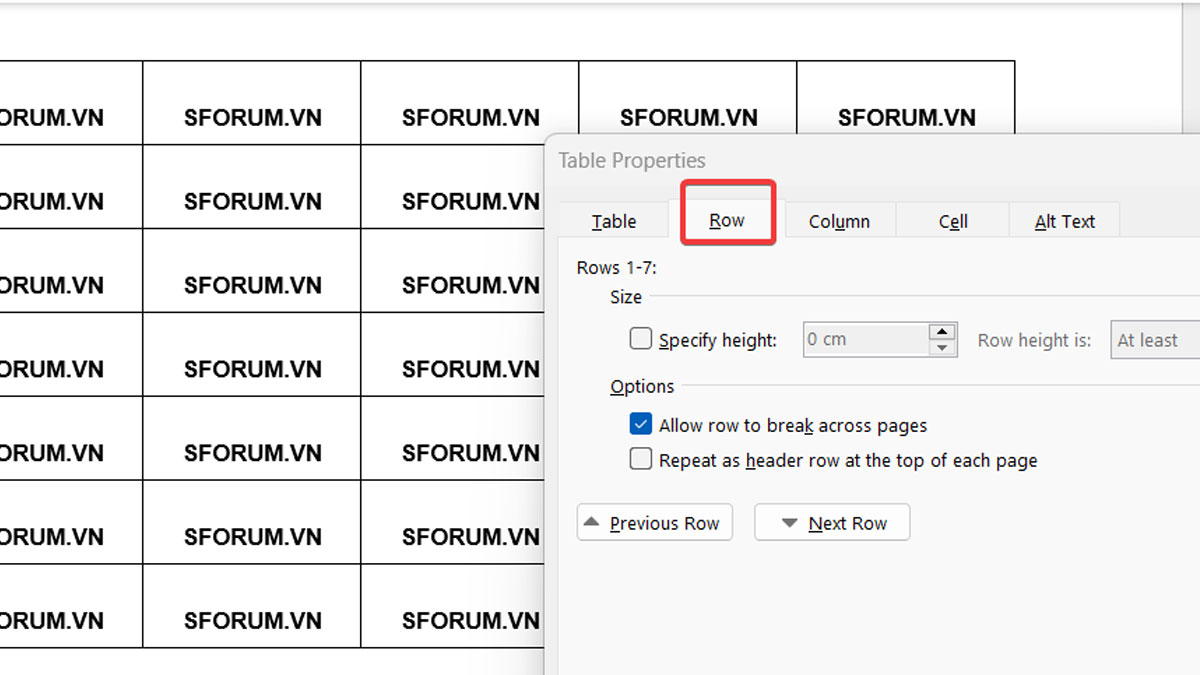This screenshot has height=675, width=1200.
Task: Expand the Row height is dropdown
Action: coord(1156,340)
